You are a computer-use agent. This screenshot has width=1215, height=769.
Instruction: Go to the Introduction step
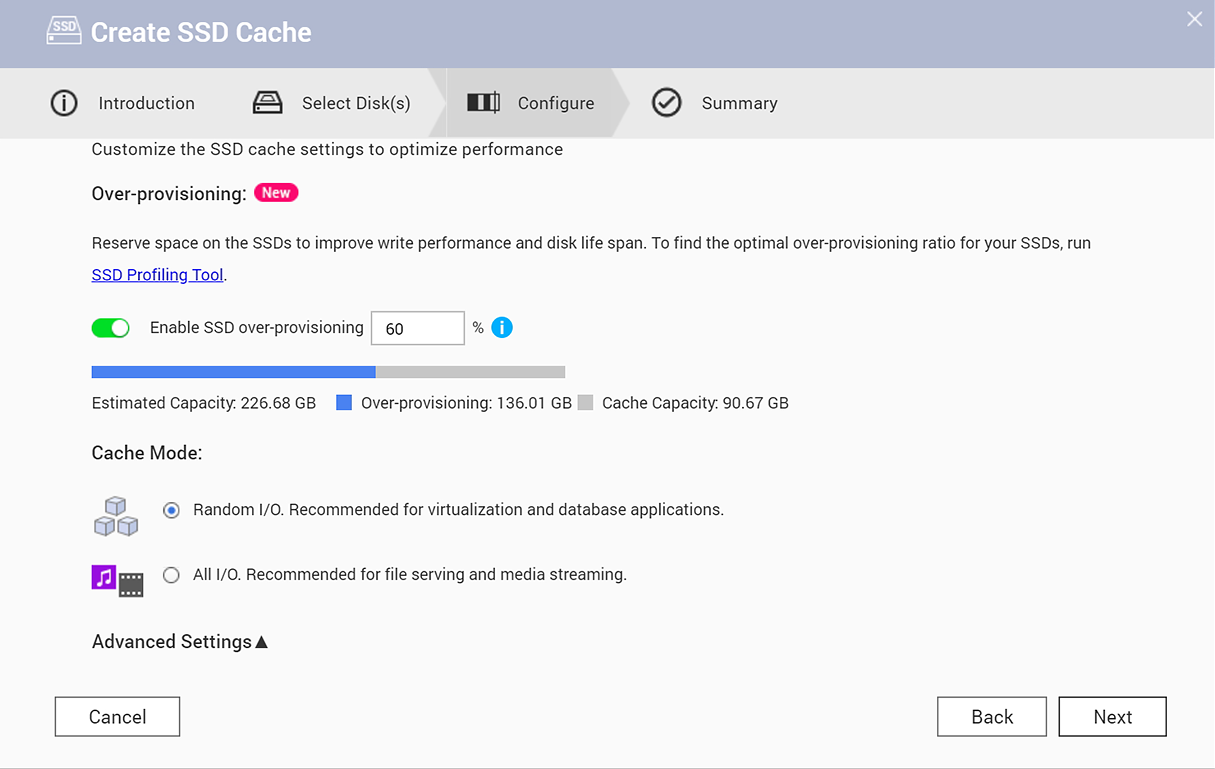(x=146, y=103)
